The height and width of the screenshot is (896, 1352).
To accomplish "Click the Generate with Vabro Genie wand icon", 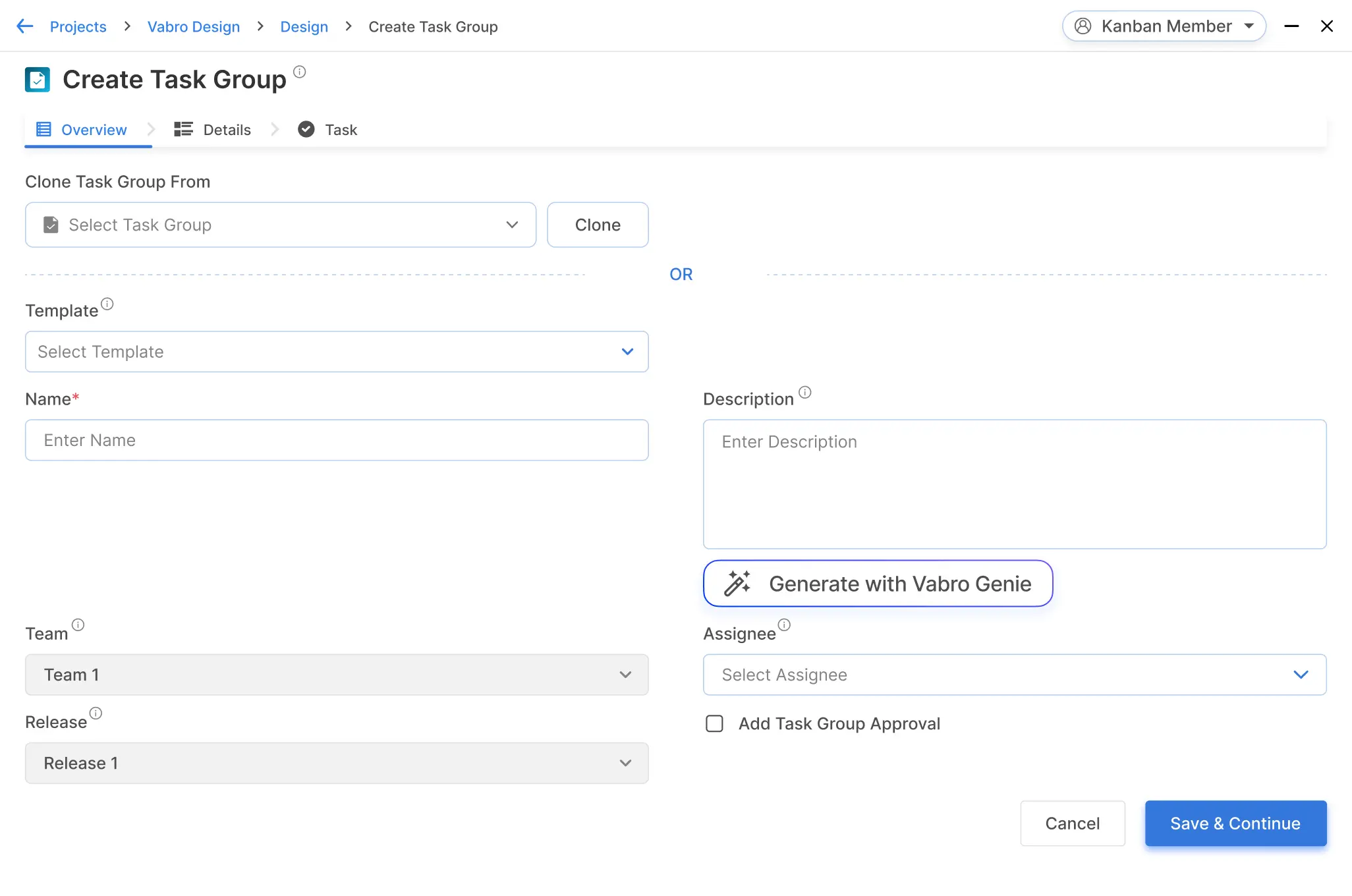I will pos(738,583).
